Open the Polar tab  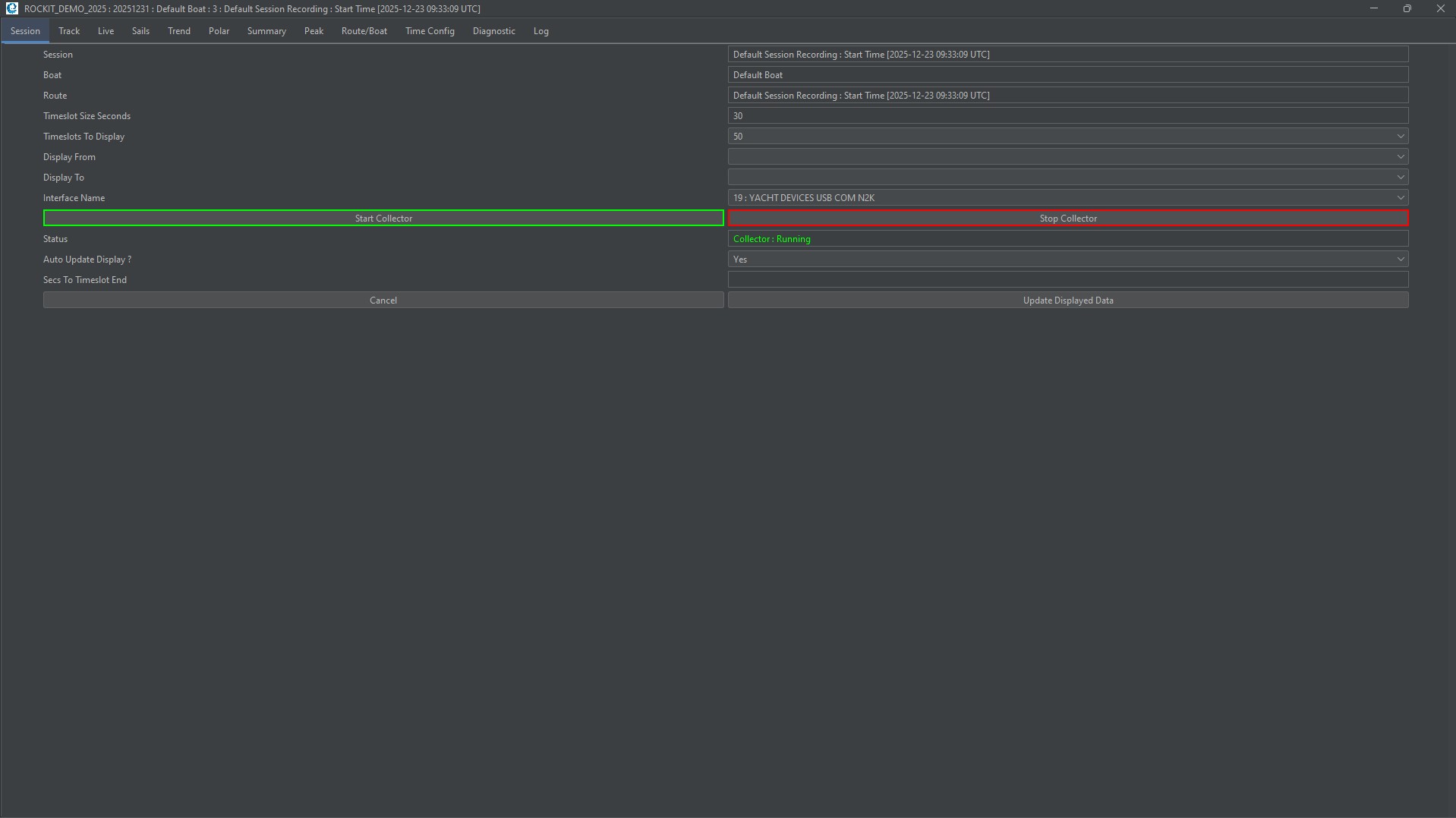coord(219,31)
